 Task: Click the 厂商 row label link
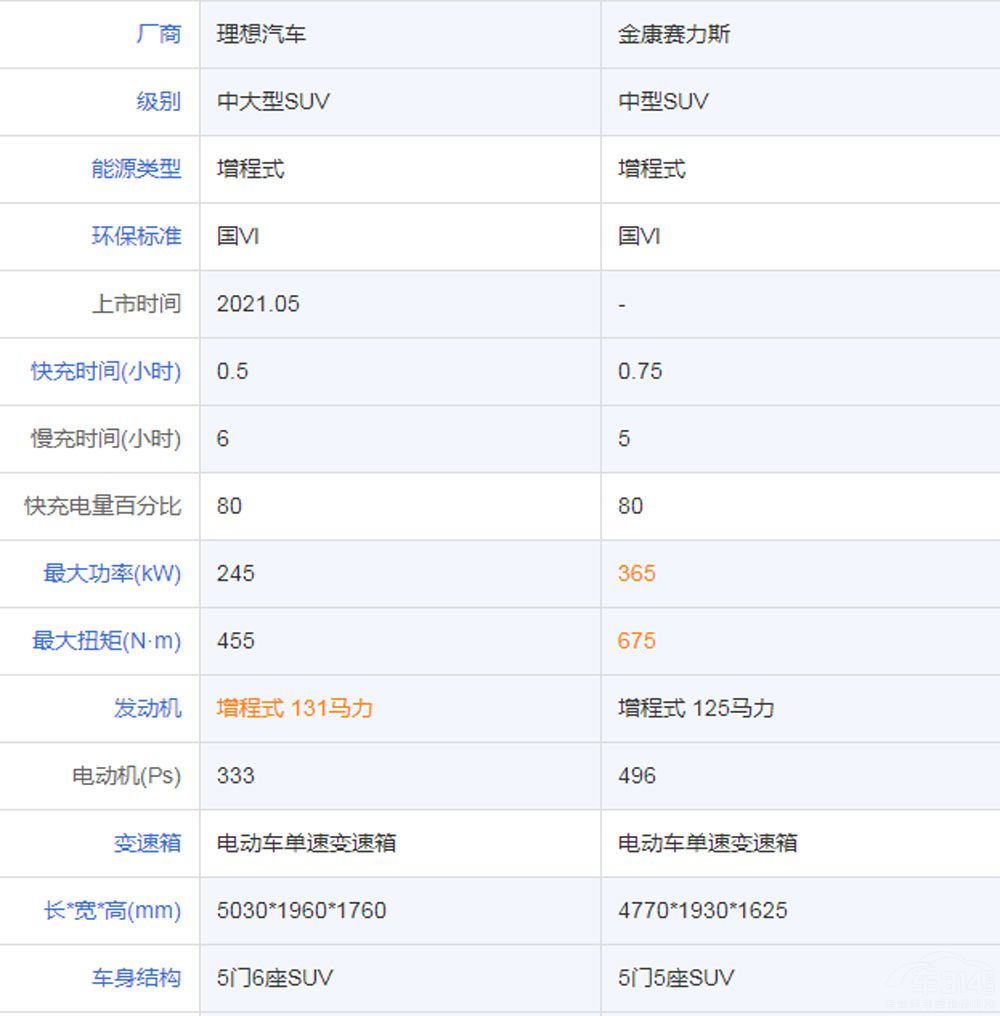[158, 34]
